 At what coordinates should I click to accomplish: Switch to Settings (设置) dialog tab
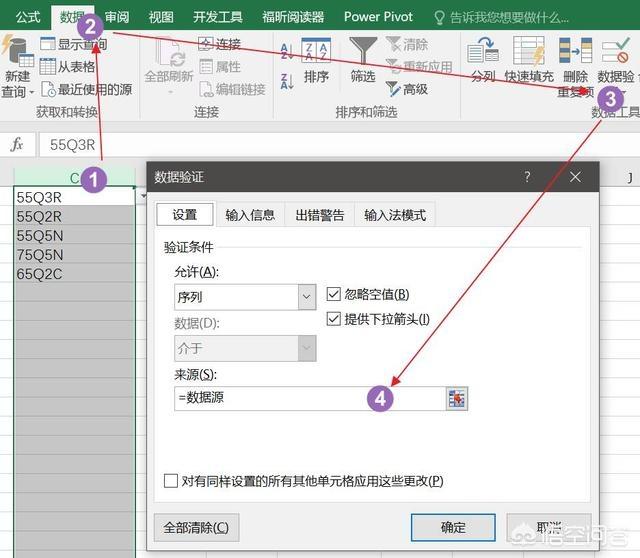click(x=185, y=215)
